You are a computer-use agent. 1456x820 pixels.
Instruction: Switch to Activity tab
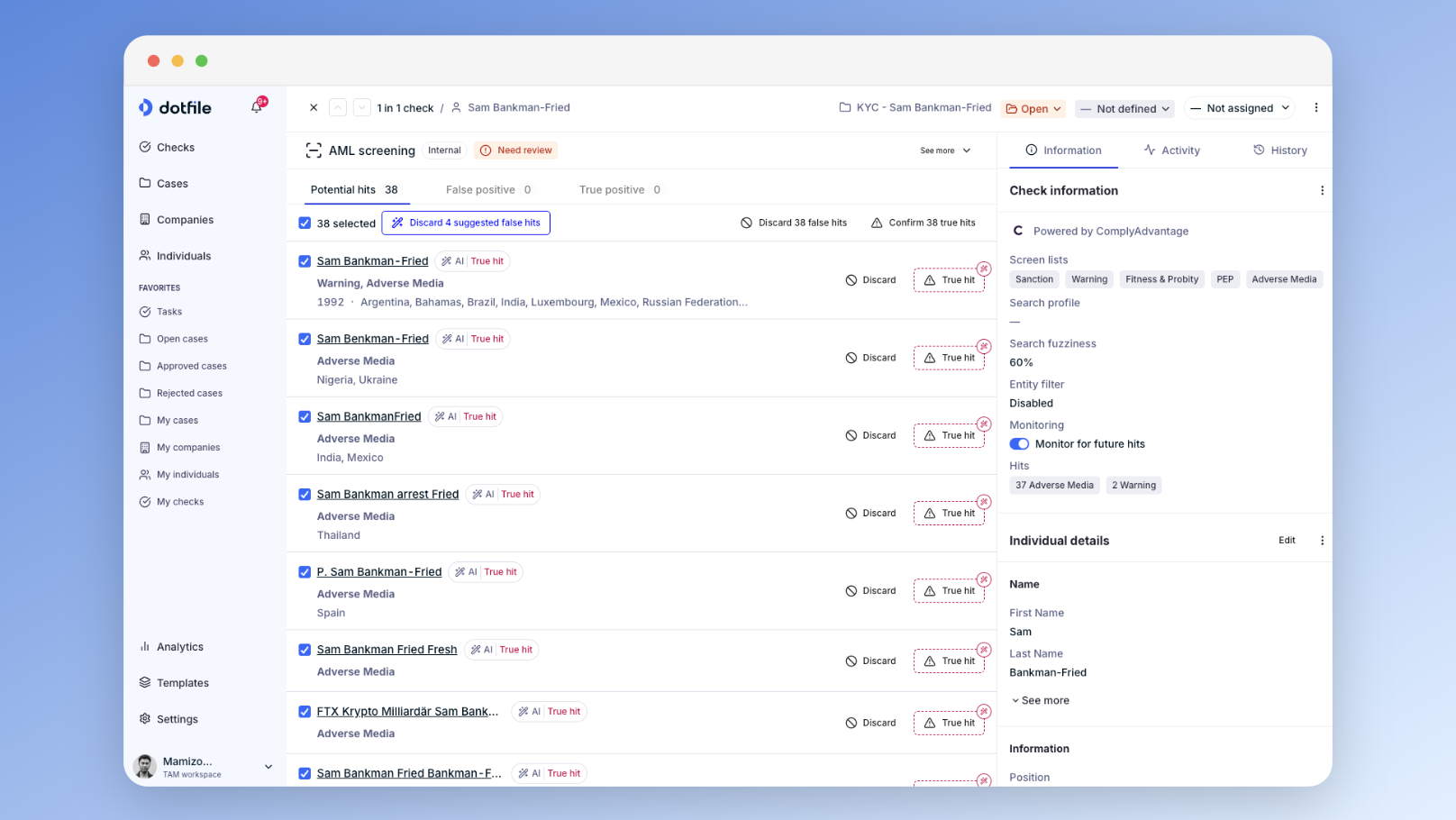(x=1171, y=150)
